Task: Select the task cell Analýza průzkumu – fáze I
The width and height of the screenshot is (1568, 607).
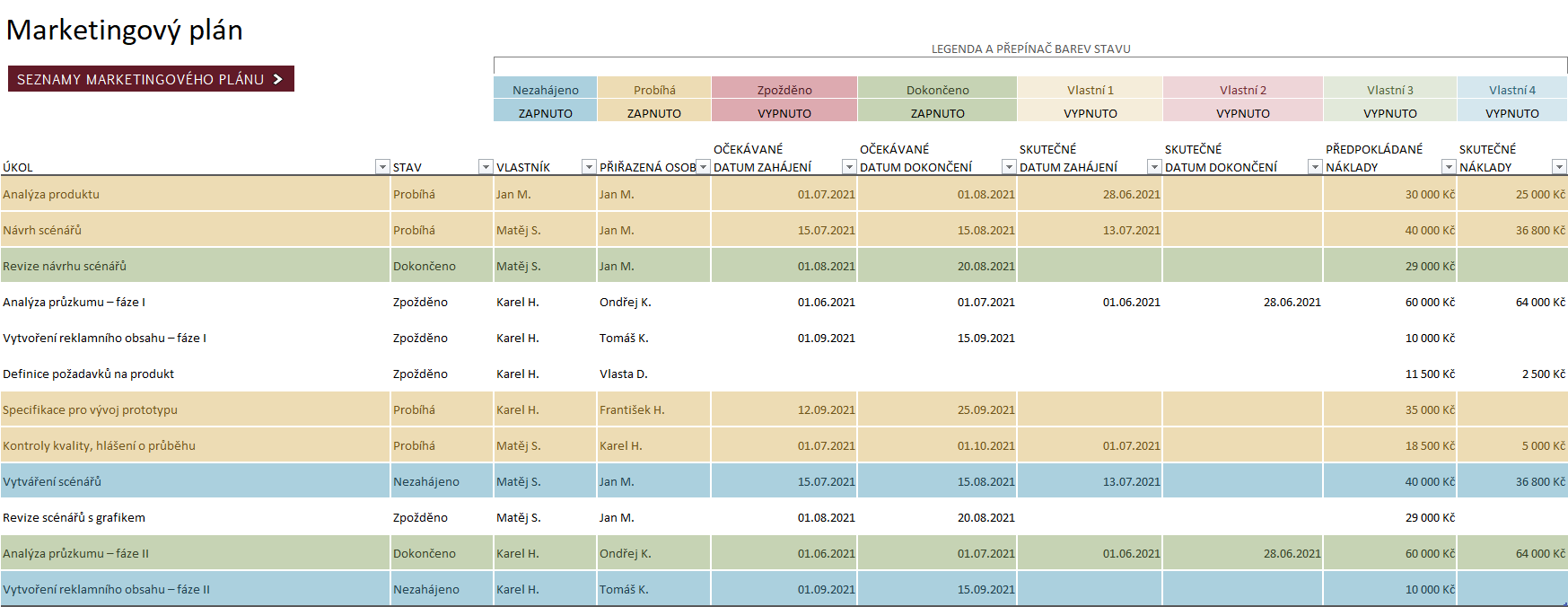Action: click(195, 302)
